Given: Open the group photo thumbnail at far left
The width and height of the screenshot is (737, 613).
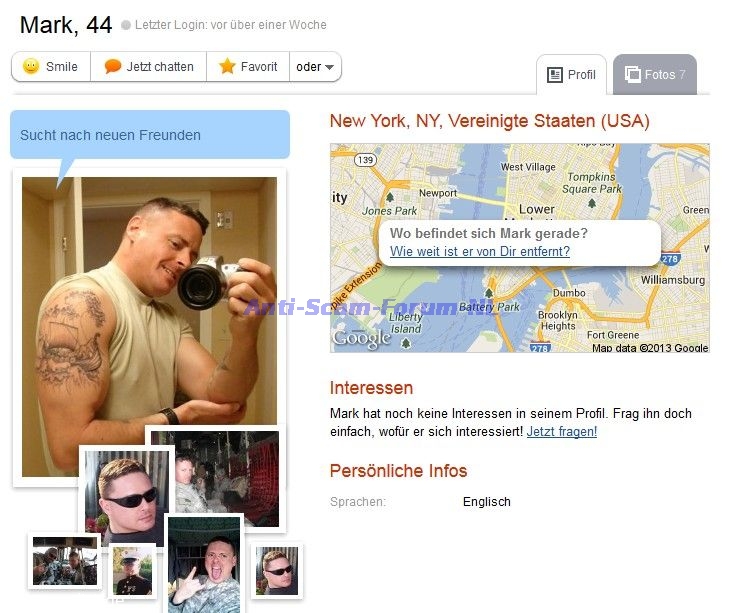Looking at the screenshot, I should (x=65, y=561).
